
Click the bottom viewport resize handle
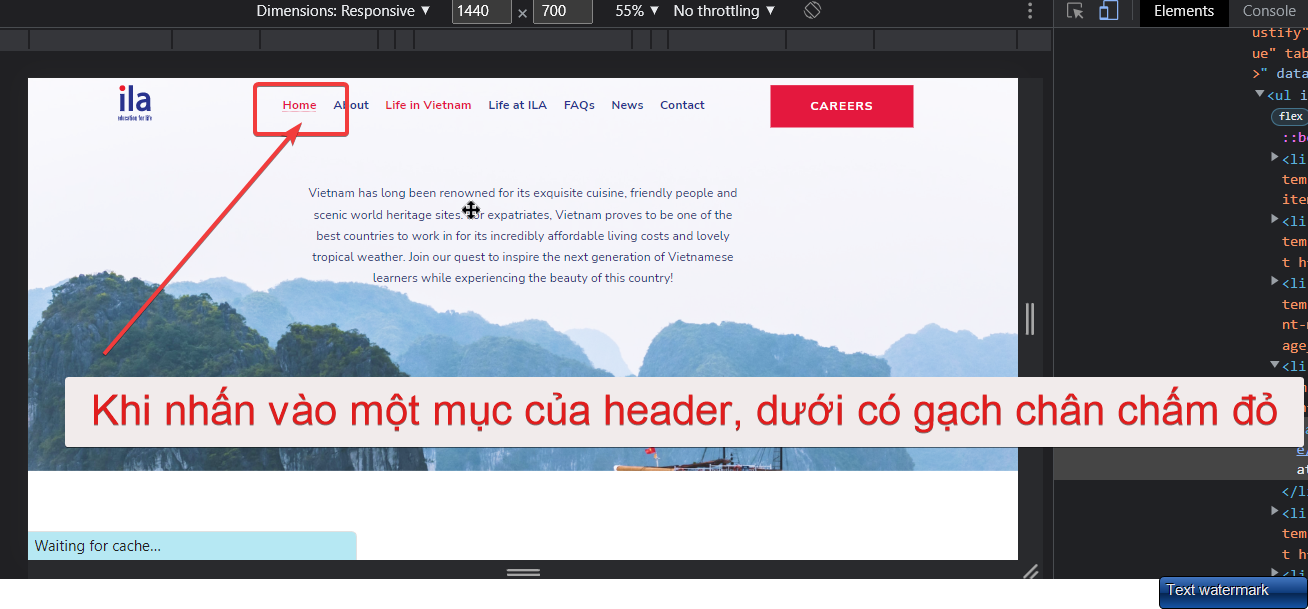(x=523, y=572)
